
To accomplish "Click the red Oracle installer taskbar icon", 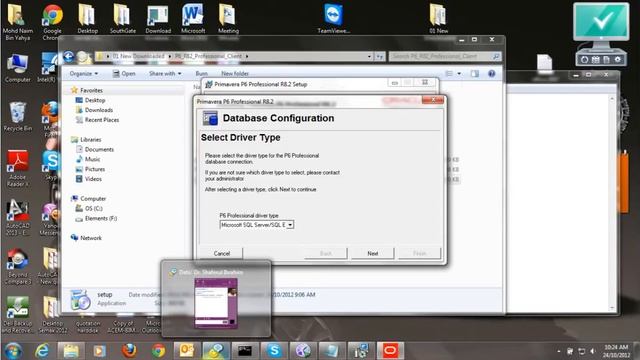I will click(x=390, y=351).
